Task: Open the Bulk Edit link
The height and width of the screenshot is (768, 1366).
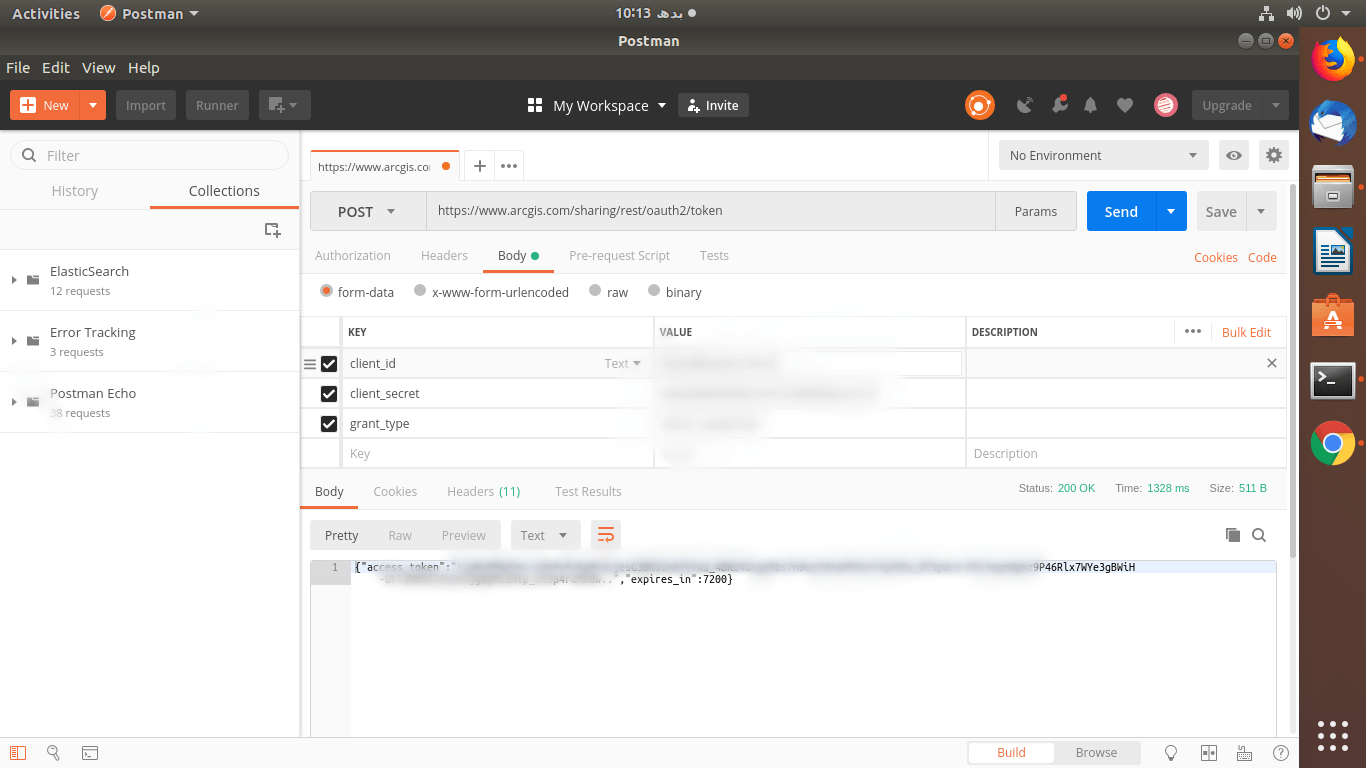Action: point(1246,332)
